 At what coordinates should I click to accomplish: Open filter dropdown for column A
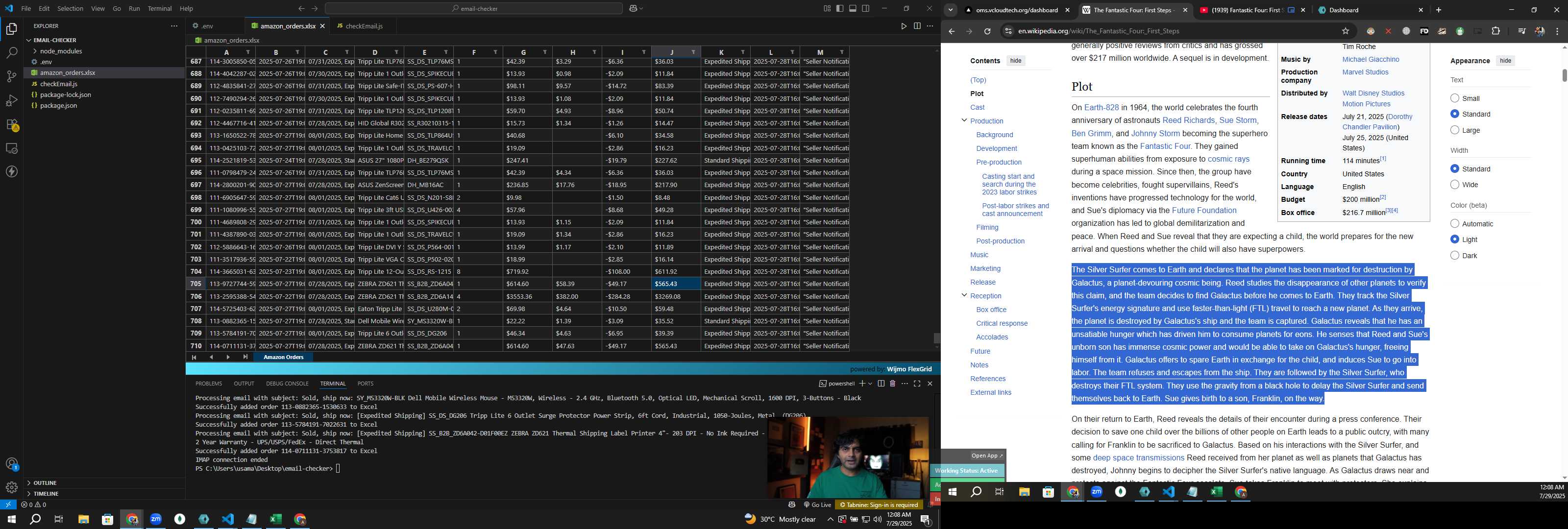click(248, 52)
